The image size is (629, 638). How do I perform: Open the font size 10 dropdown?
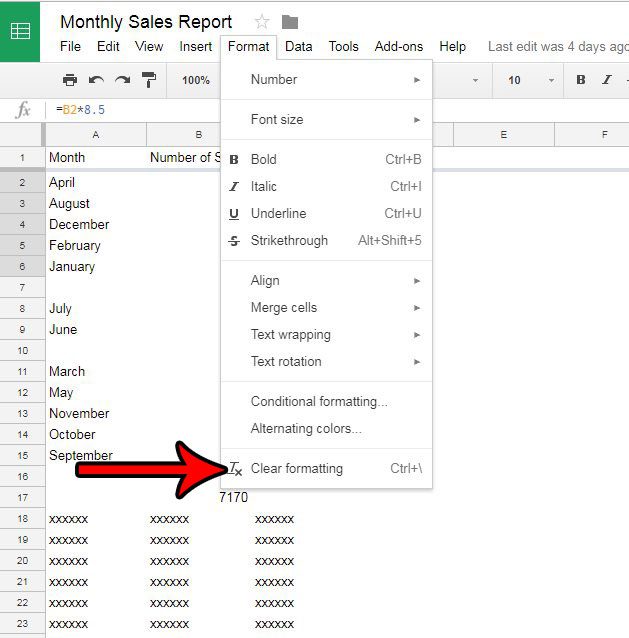click(x=526, y=80)
